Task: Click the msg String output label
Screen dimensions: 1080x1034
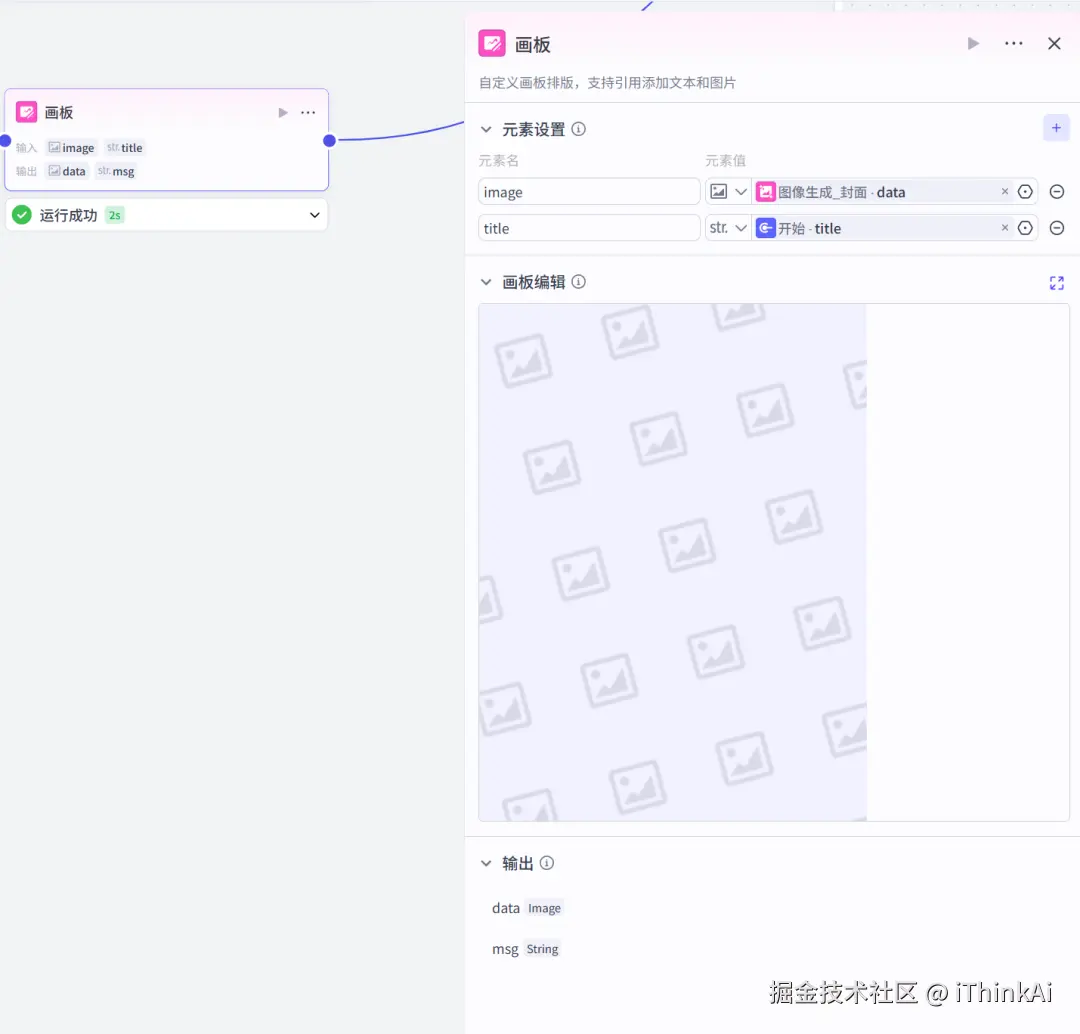Action: (x=525, y=948)
